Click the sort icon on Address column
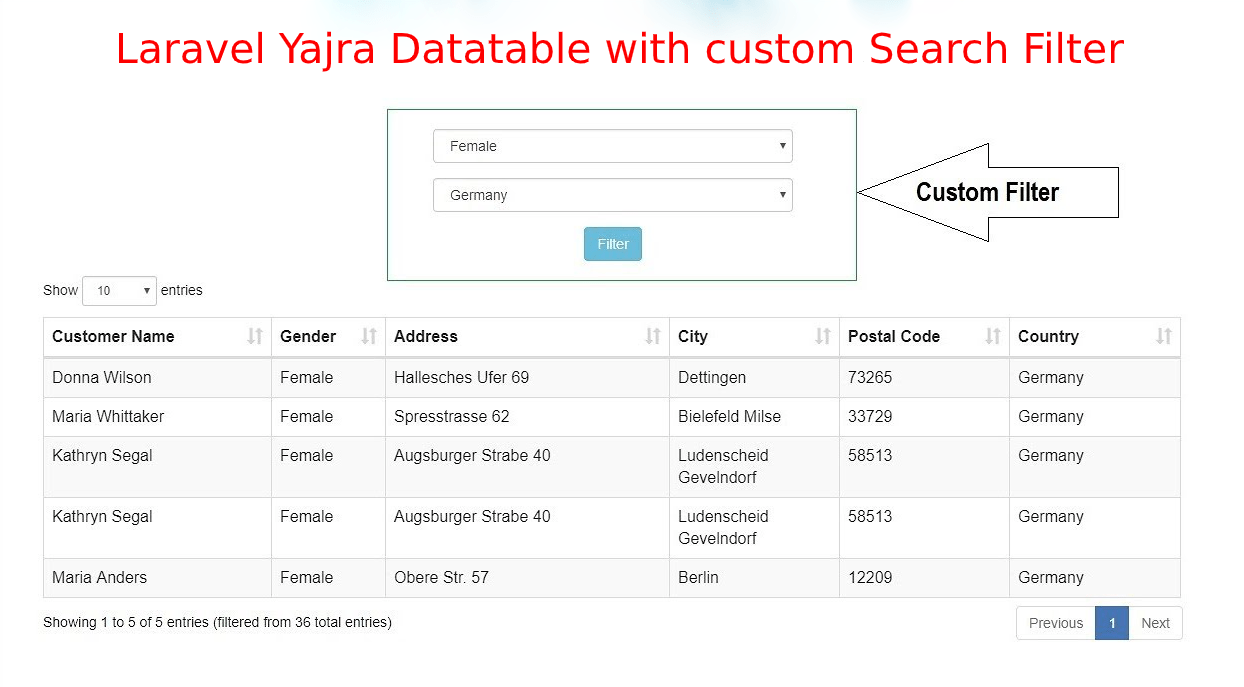 pyautogui.click(x=653, y=336)
